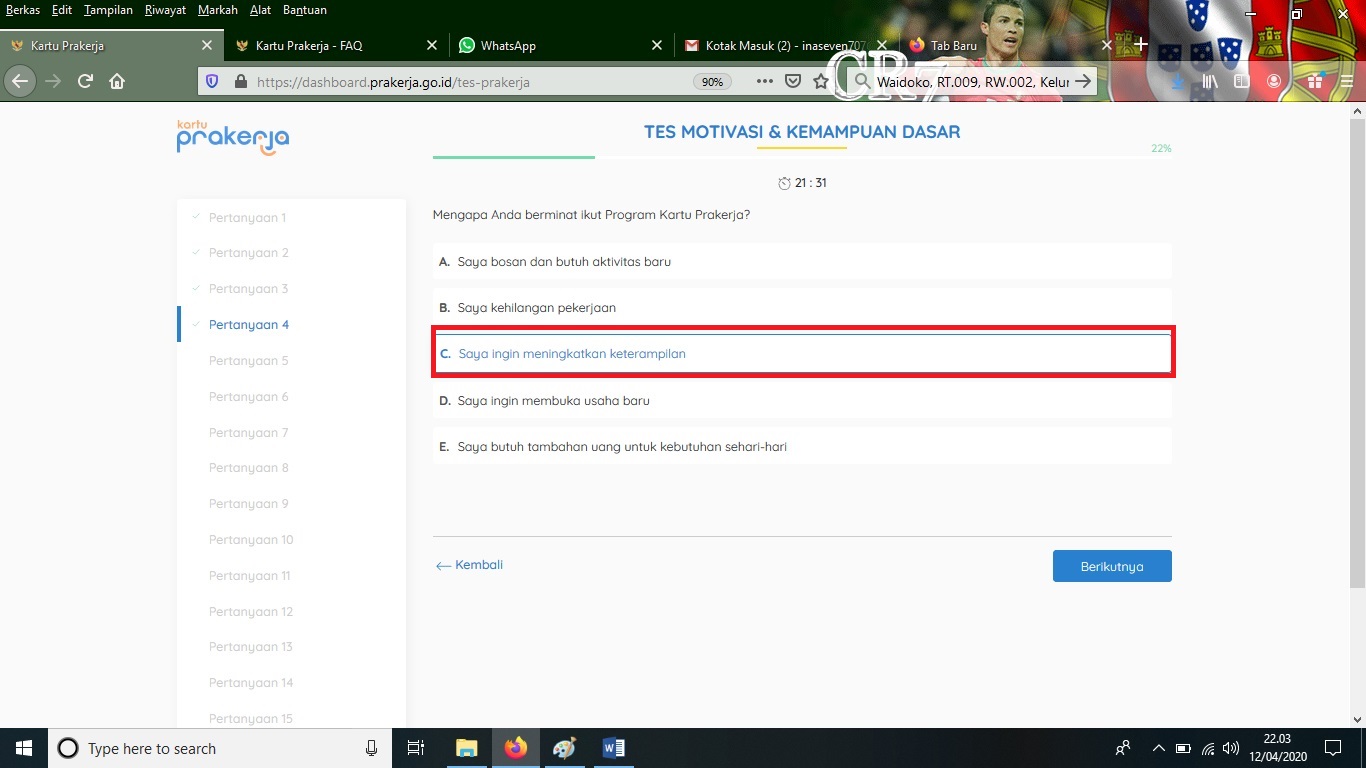Screen dimensions: 1366x768
Task: Open the Riwayat menu
Action: (165, 10)
